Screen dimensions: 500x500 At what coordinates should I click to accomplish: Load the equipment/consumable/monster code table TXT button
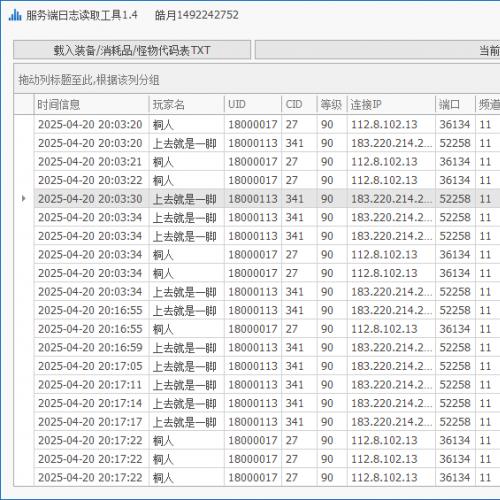pos(132,50)
